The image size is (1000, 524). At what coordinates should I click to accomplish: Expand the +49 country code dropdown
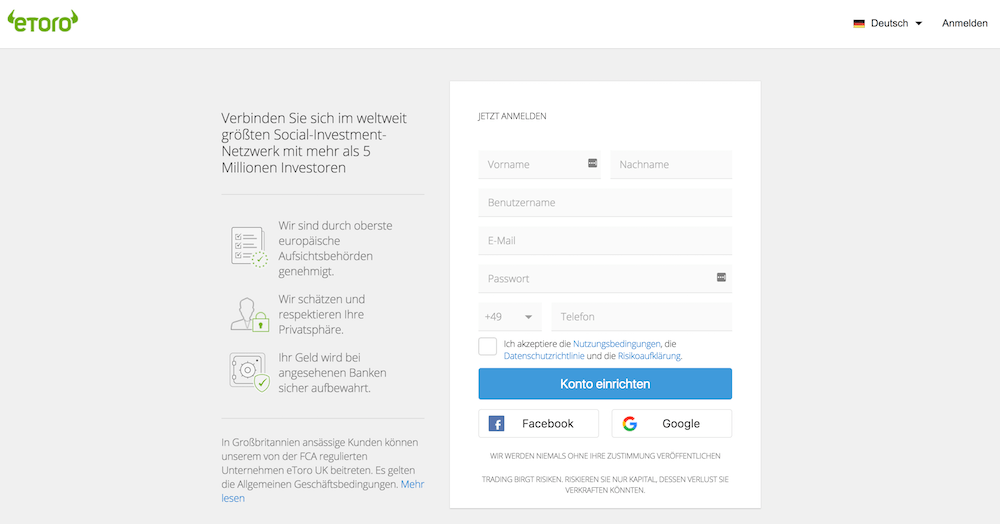pos(510,317)
